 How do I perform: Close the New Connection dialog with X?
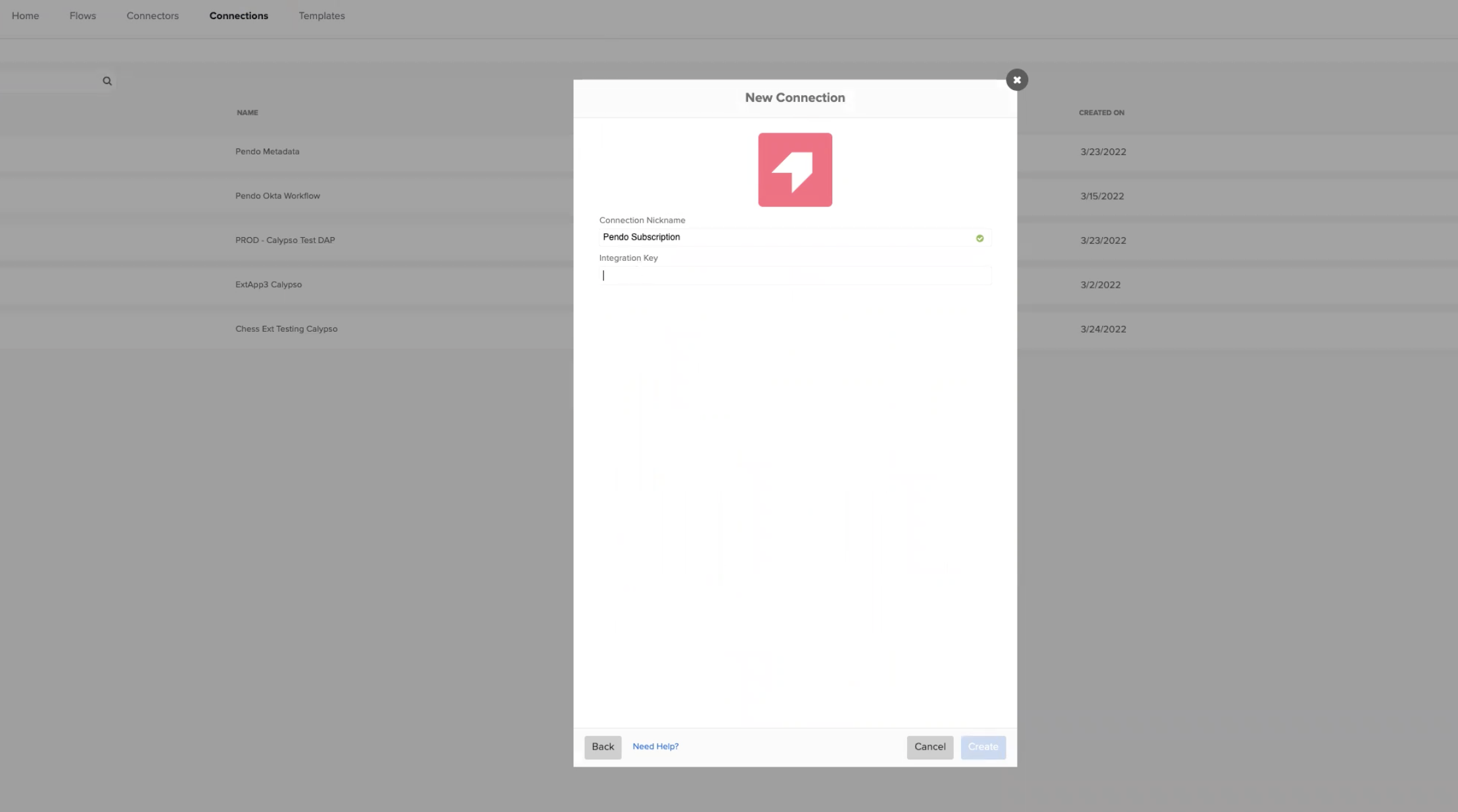[1017, 79]
